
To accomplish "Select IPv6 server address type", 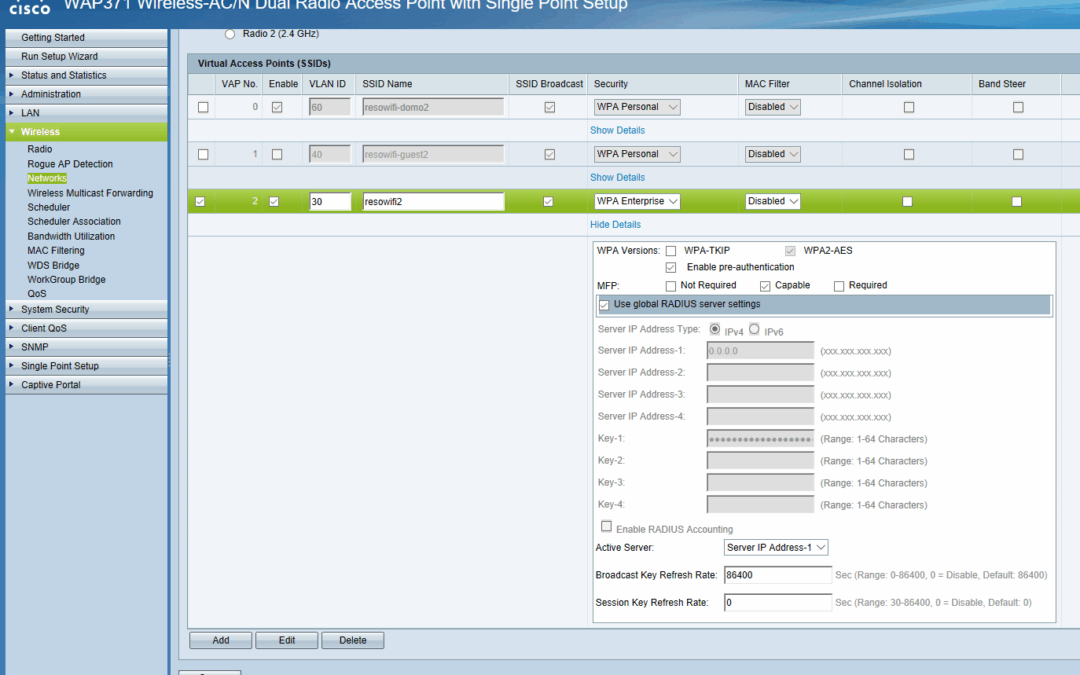I will tap(754, 329).
